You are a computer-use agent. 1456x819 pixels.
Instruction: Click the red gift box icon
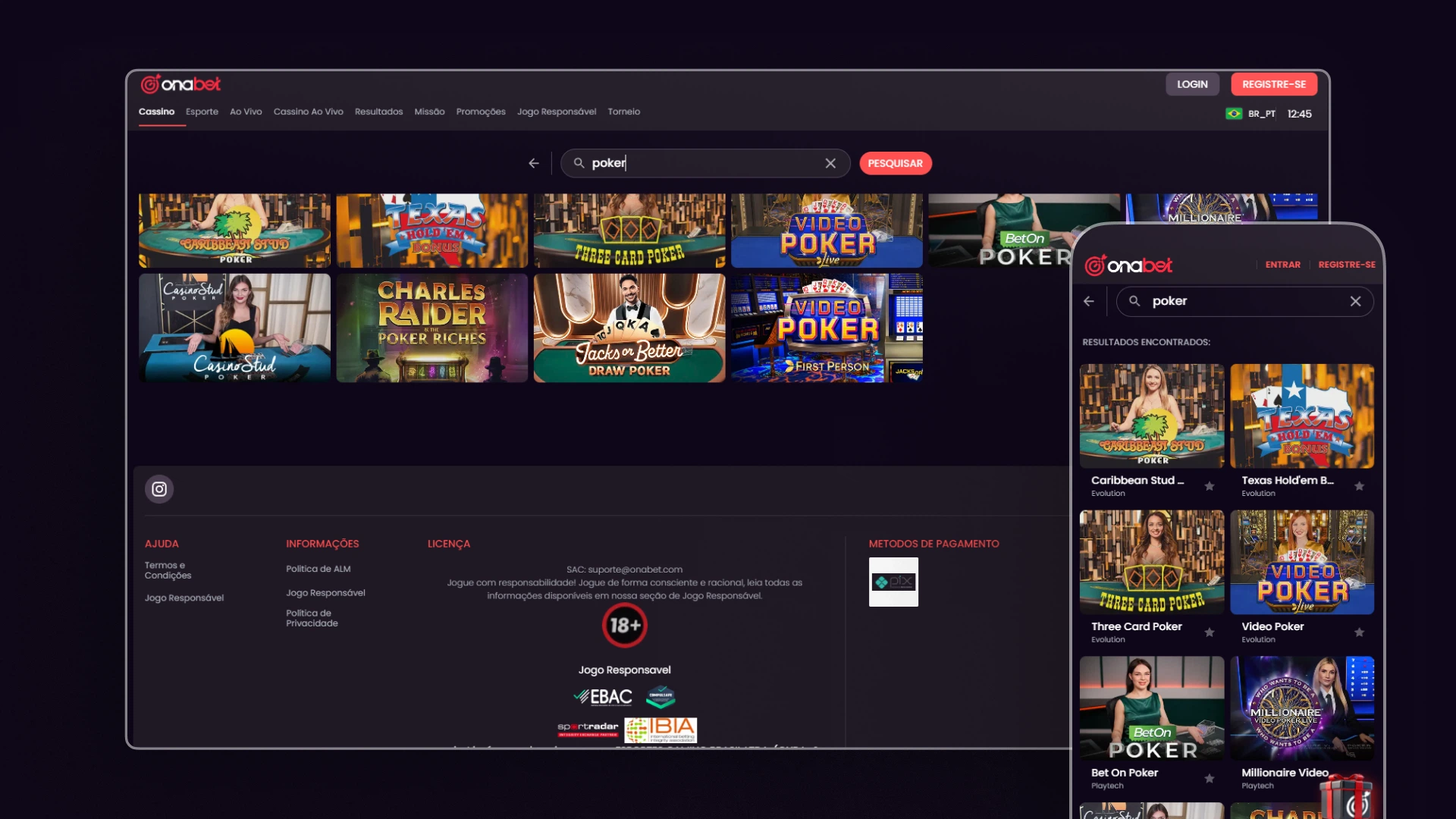coord(1348,796)
